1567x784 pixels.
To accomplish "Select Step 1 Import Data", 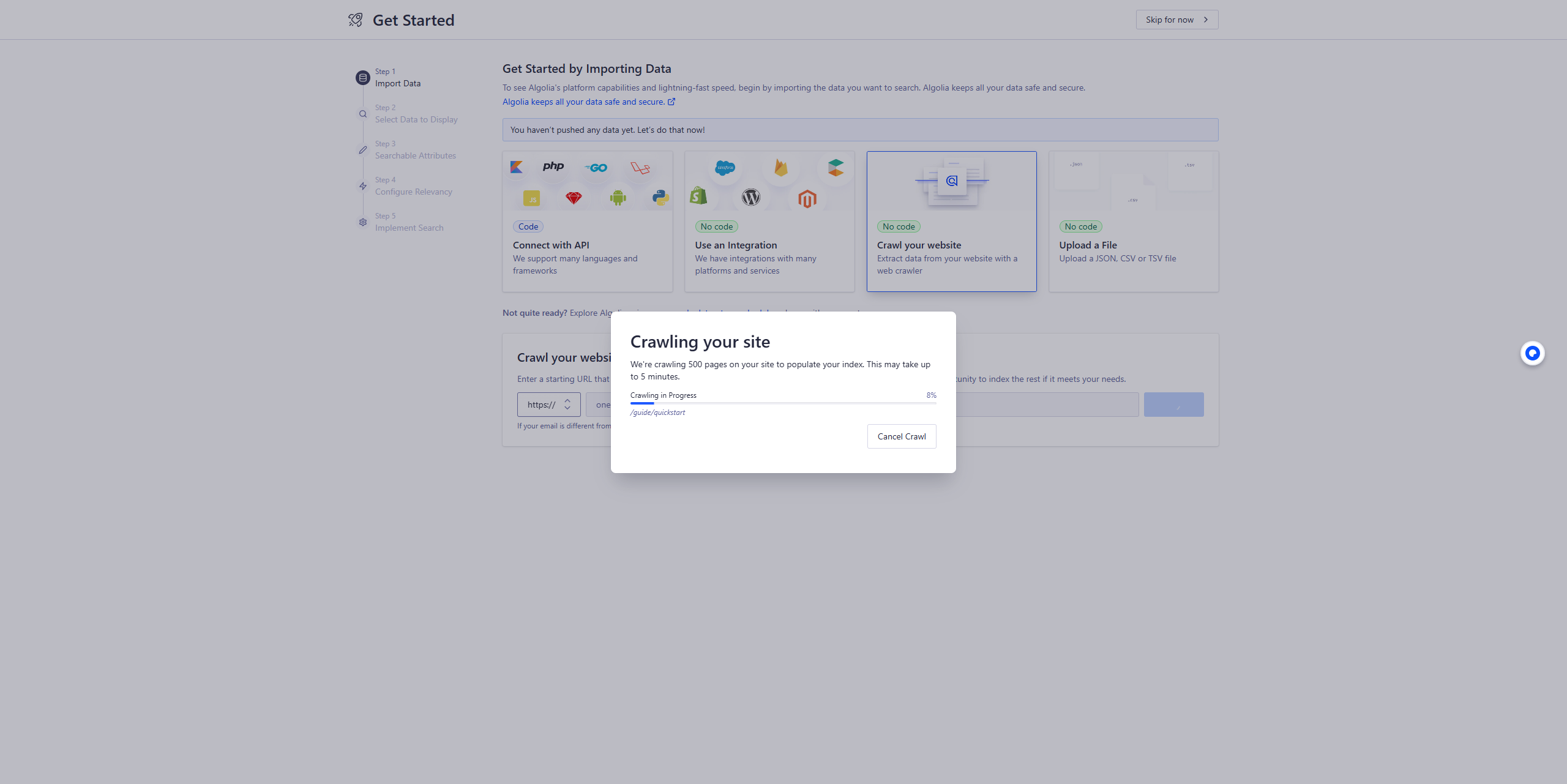I will coord(398,78).
